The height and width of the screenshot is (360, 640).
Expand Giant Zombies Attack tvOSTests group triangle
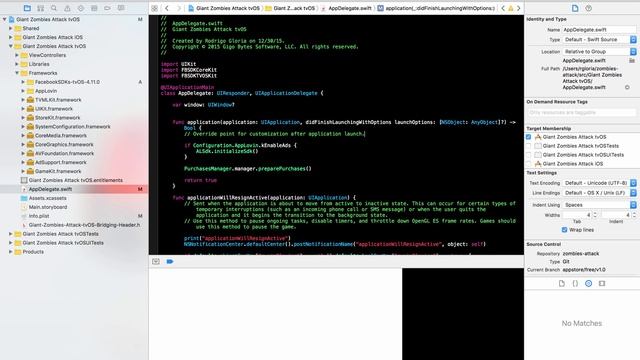(11, 234)
